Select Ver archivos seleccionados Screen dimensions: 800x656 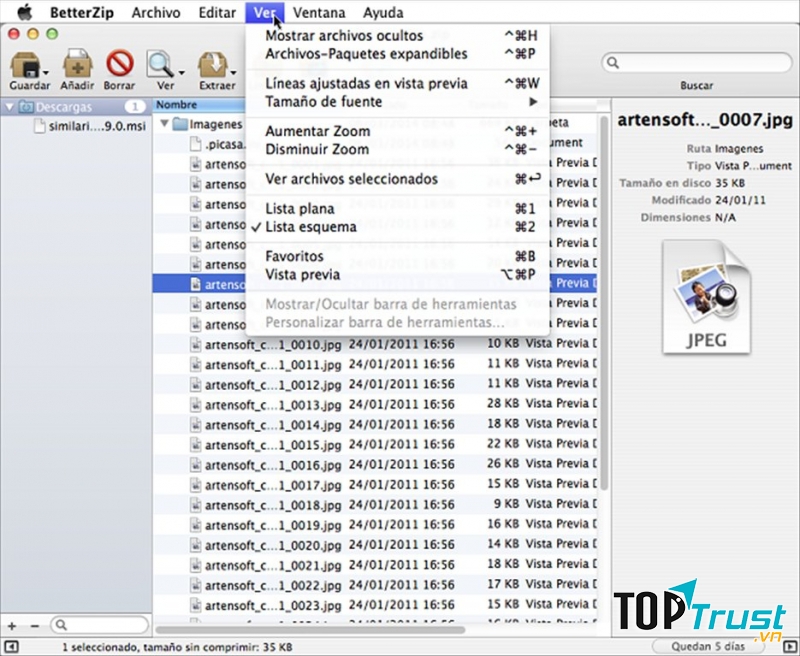coord(397,180)
